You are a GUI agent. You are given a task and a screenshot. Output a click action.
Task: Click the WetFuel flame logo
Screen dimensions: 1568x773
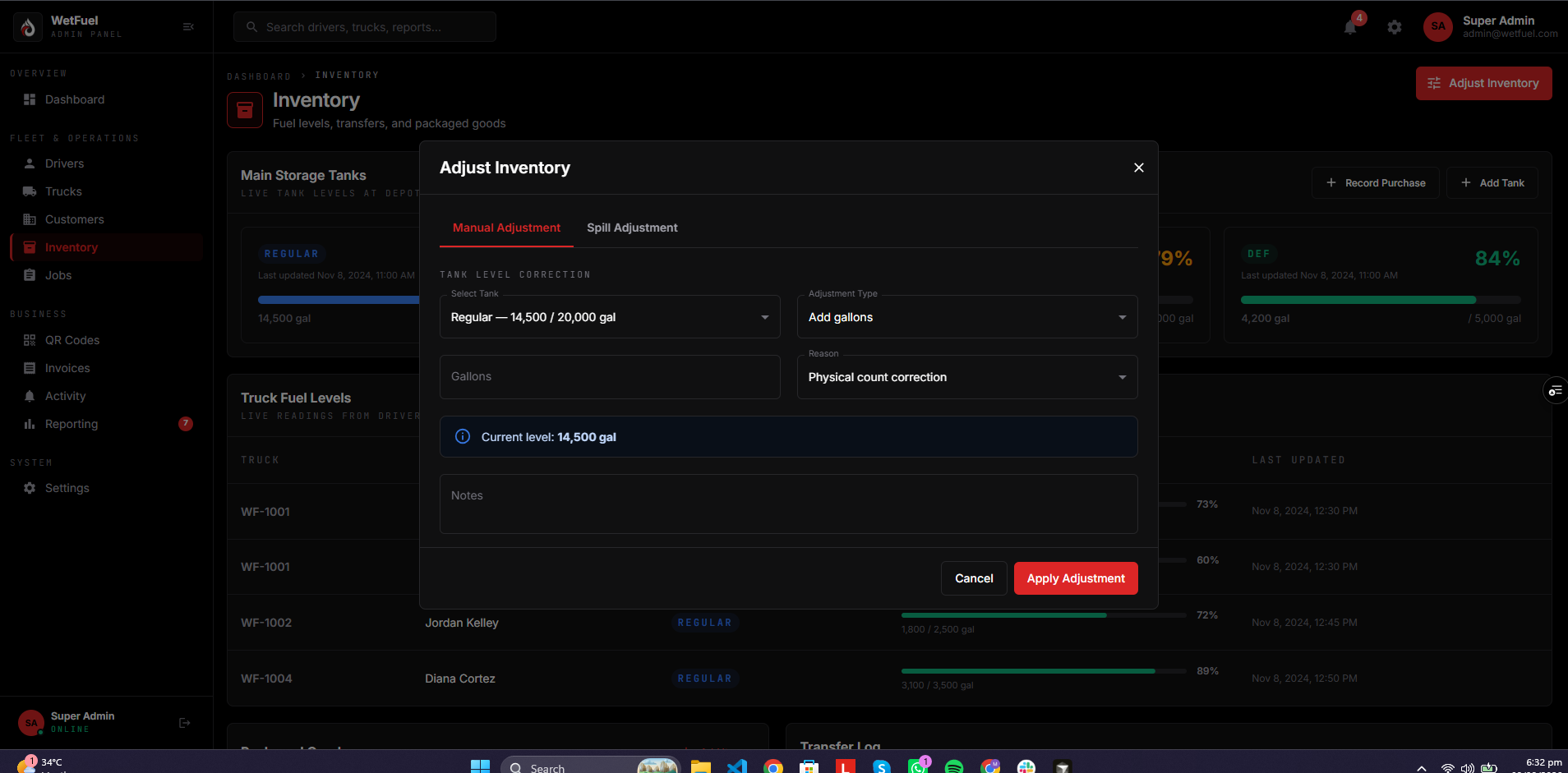tap(29, 27)
